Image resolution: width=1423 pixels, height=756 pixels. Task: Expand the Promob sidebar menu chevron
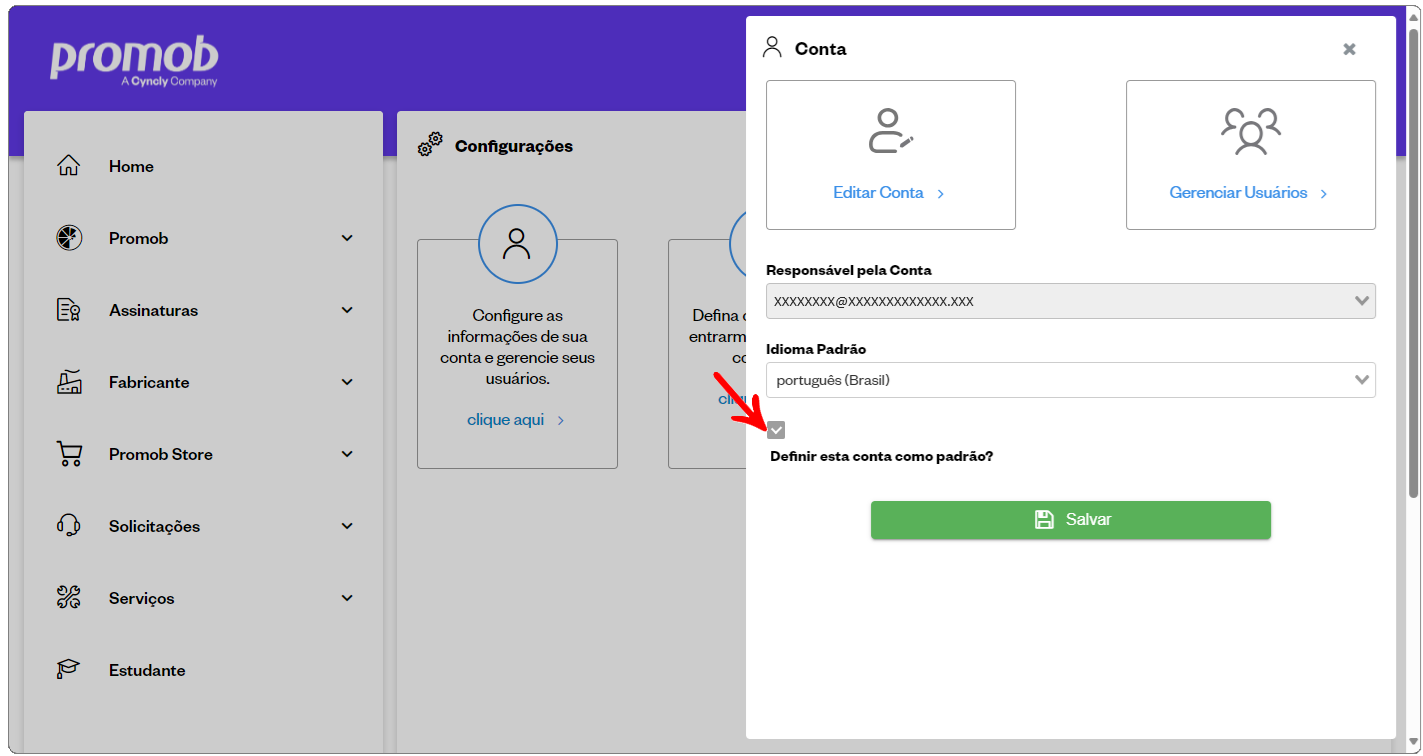[x=347, y=238]
